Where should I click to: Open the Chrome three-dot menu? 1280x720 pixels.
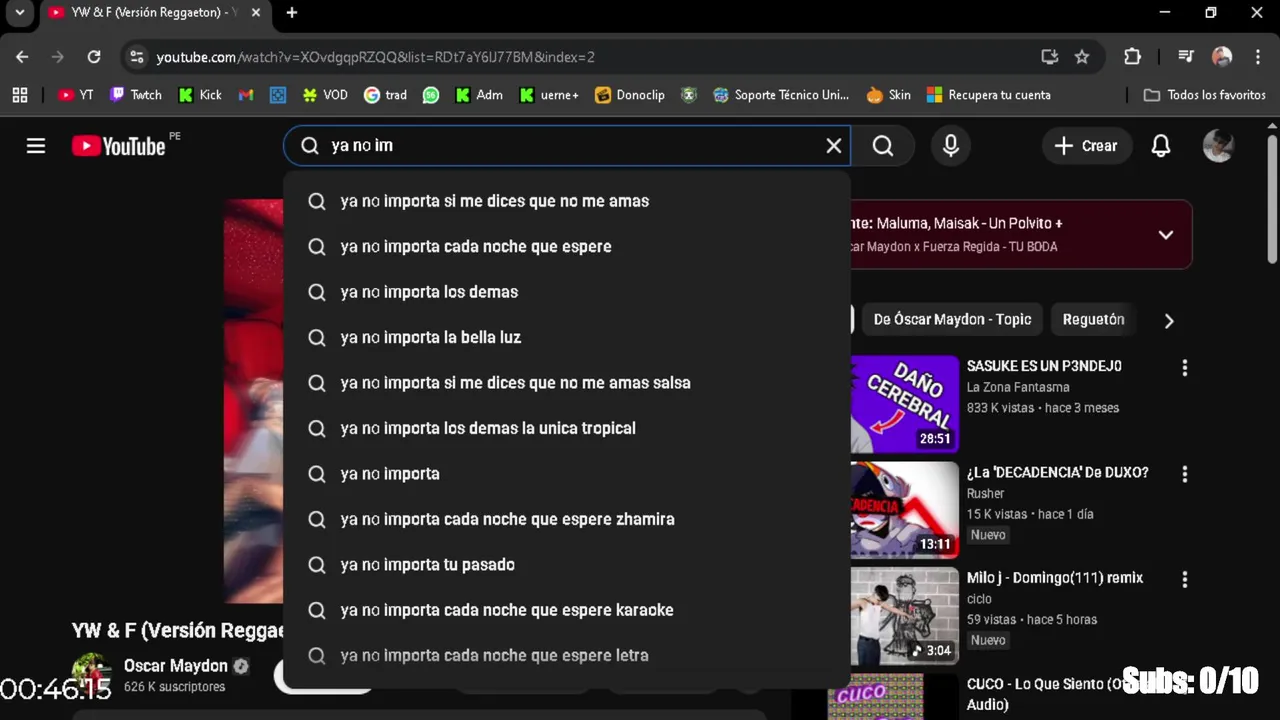(x=1257, y=57)
